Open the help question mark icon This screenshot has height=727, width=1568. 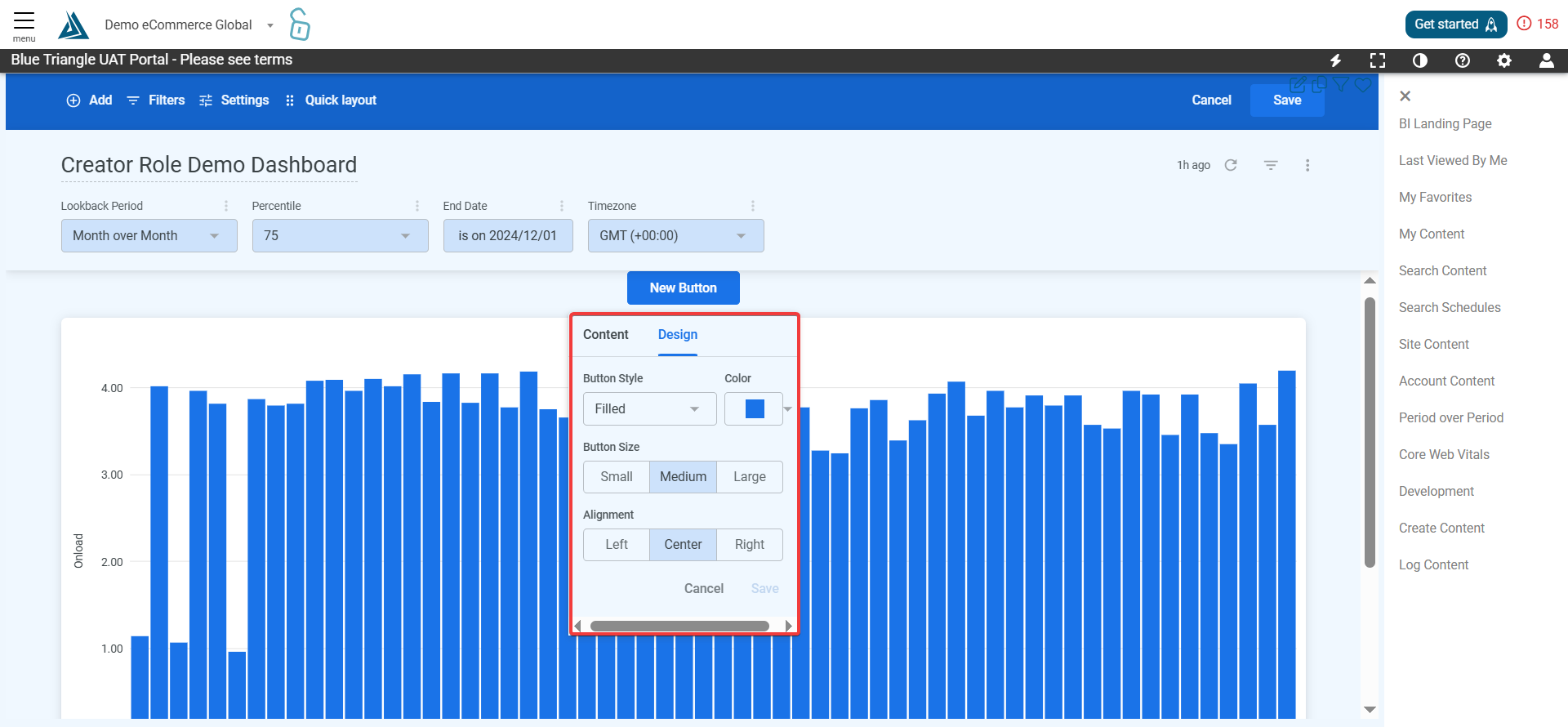click(x=1463, y=60)
